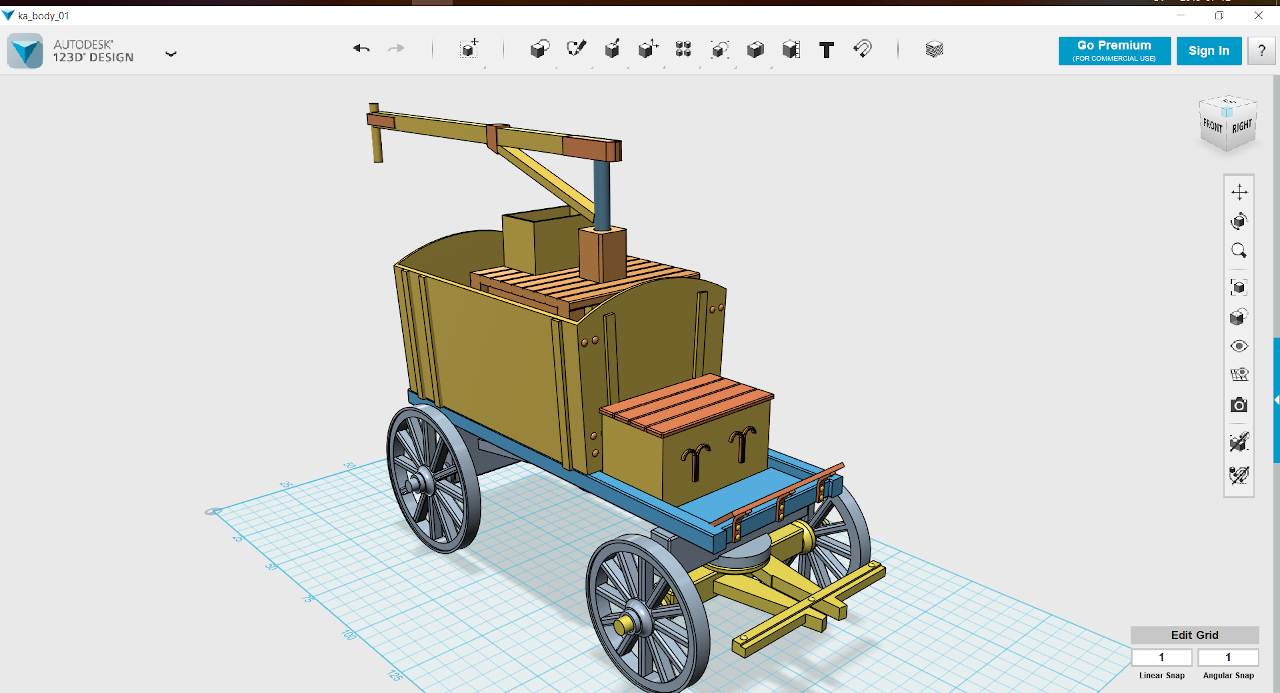The image size is (1280, 693).
Task: Toggle snap while sketching icon
Action: pos(1239,441)
